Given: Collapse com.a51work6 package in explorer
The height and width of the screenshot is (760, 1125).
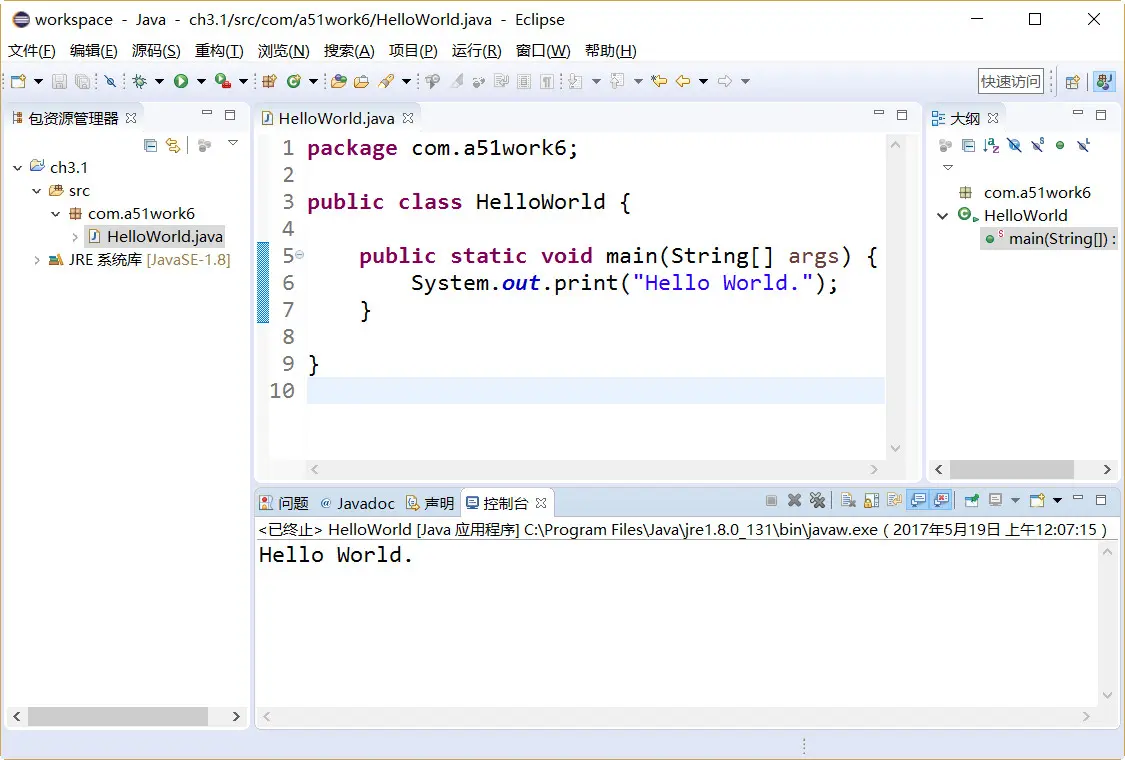Looking at the screenshot, I should (56, 214).
